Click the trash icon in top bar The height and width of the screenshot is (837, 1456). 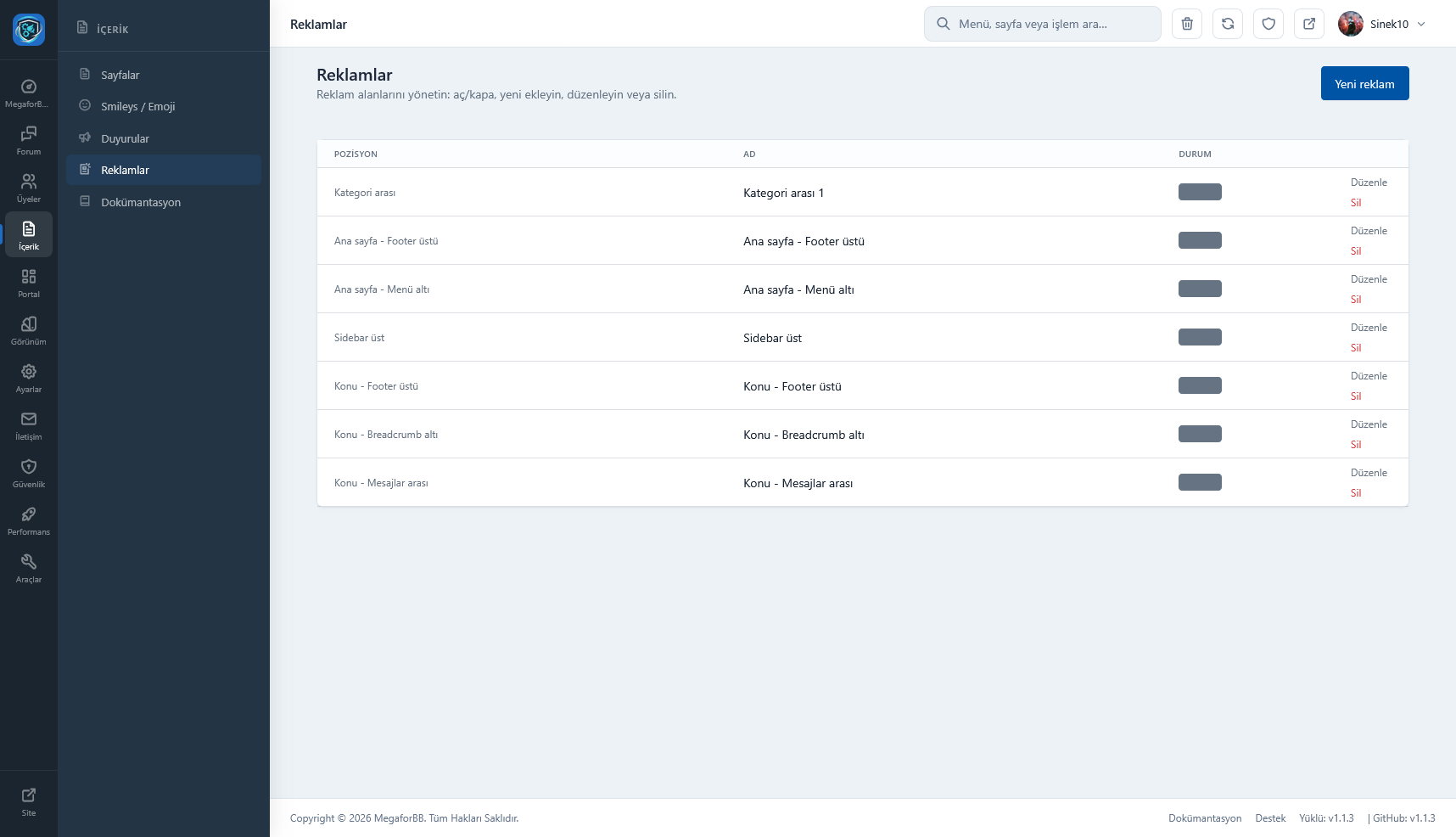tap(1187, 24)
